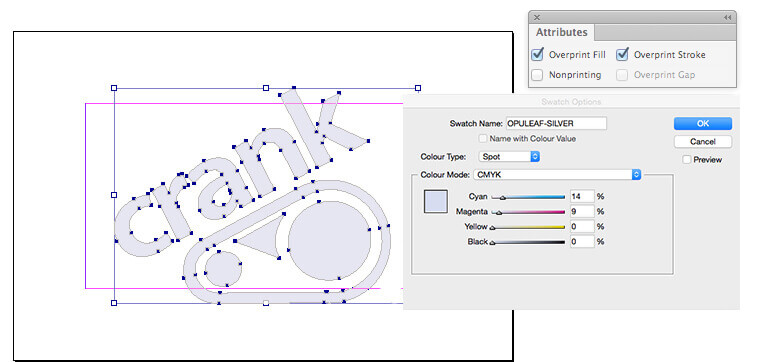
Task: Click the Magenta percentage value field
Action: coord(582,211)
